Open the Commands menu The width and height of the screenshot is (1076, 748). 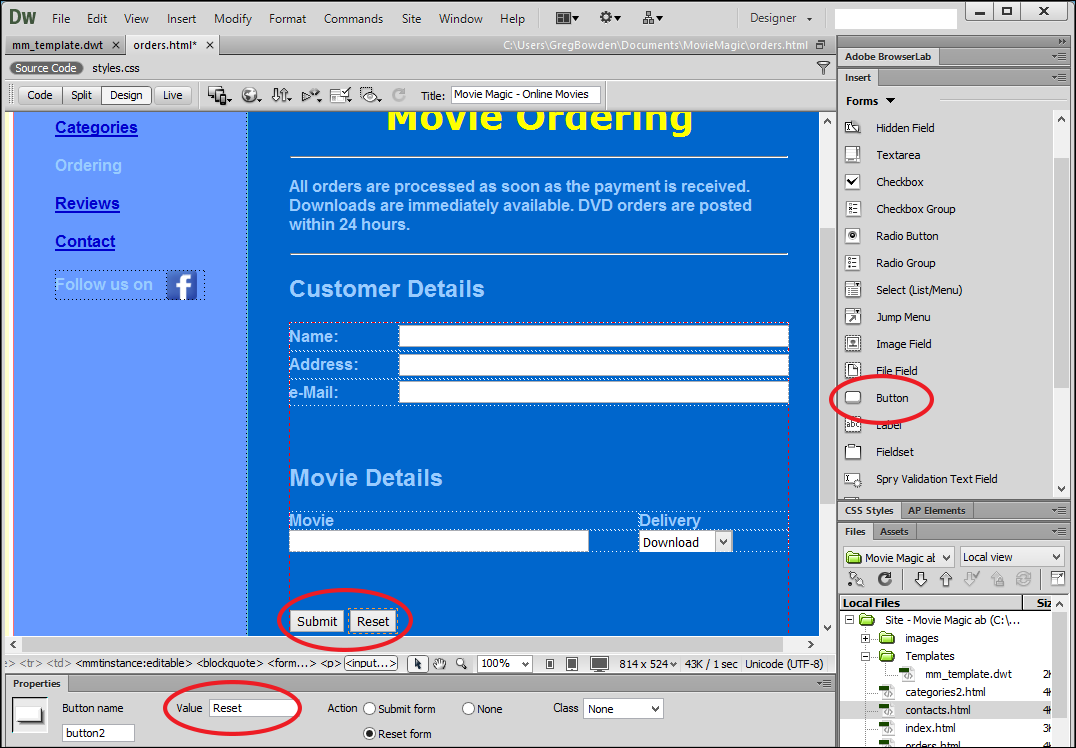[353, 19]
